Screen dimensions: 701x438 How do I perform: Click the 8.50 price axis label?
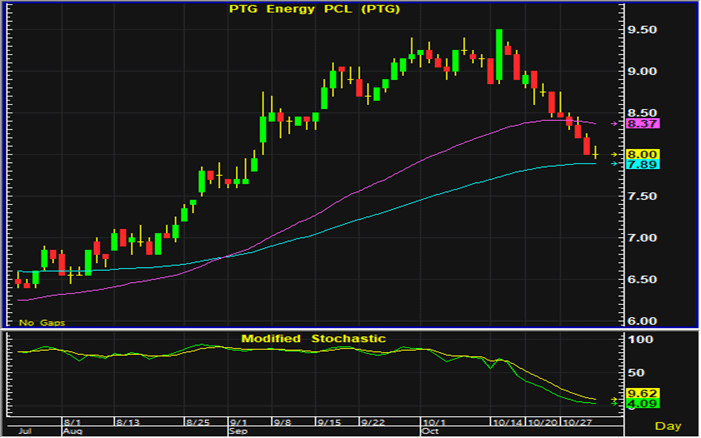pos(642,113)
